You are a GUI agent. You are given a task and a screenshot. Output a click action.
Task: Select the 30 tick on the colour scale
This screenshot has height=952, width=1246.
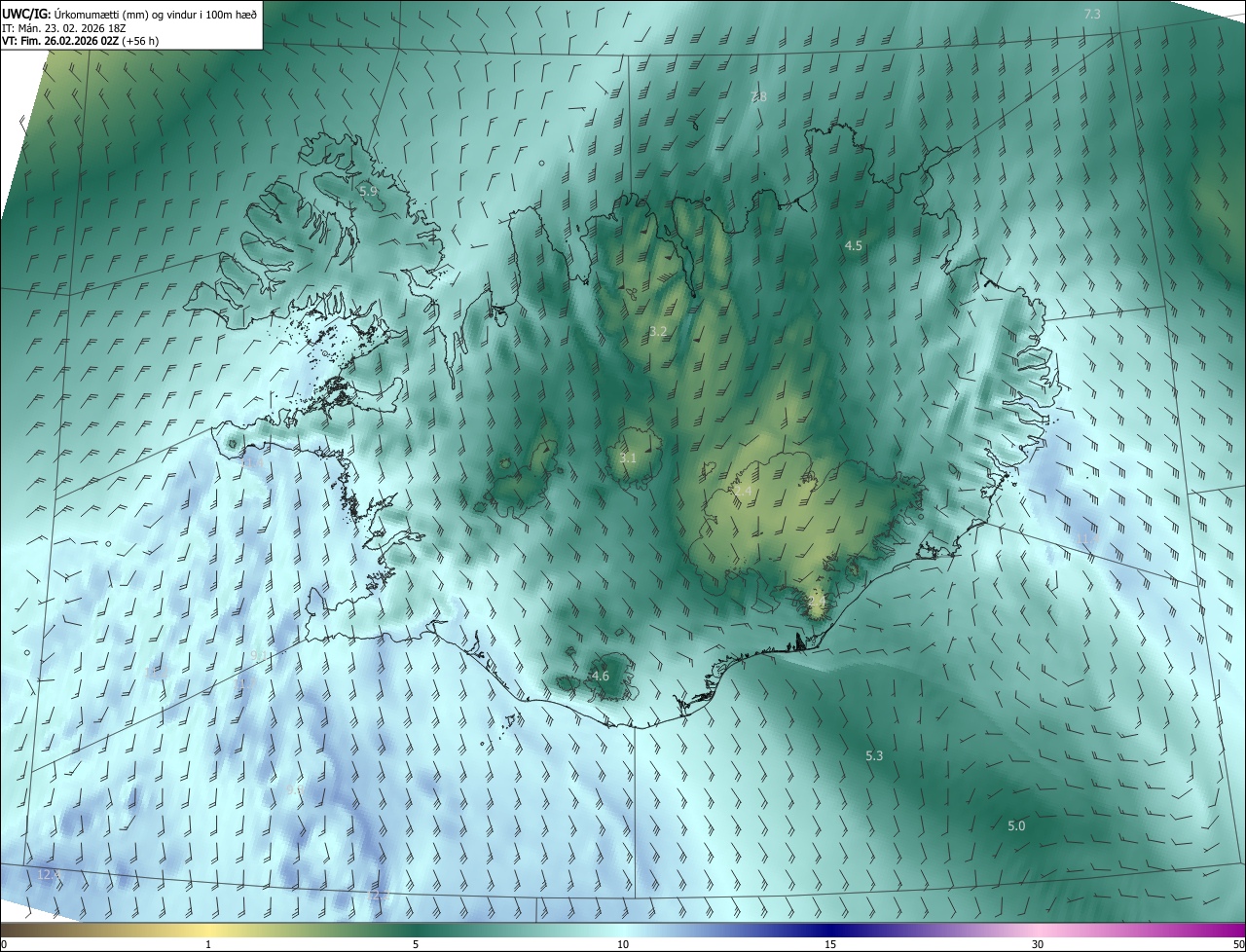point(1038,944)
